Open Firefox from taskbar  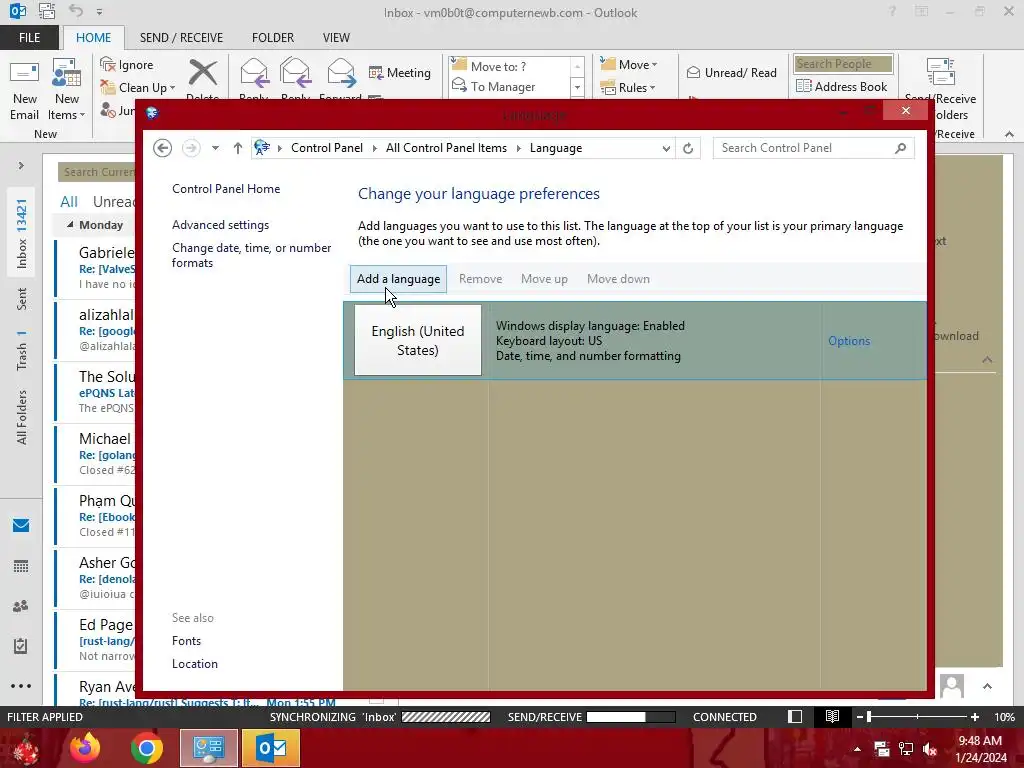pyautogui.click(x=85, y=748)
